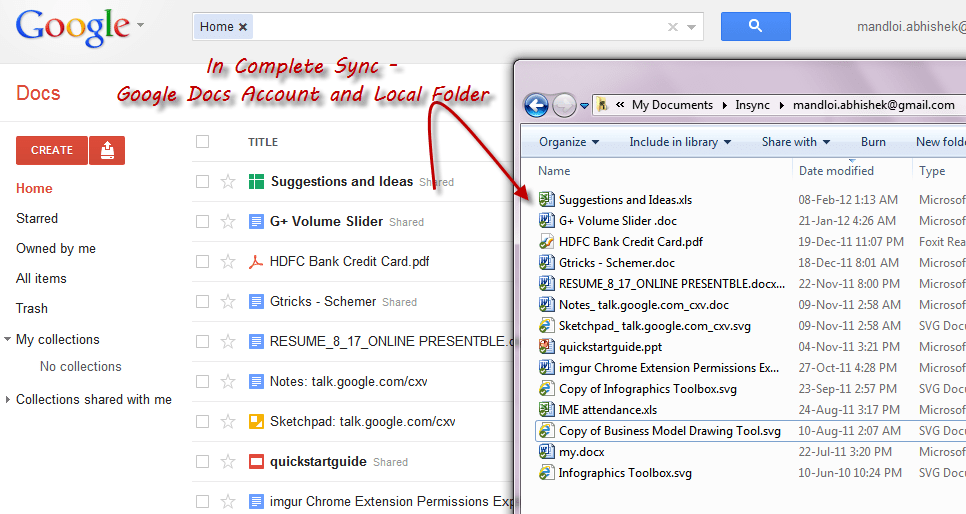Viewport: 966px width, 514px height.
Task: Click the yellow drawing icon of Sketchpad
Action: coord(256,422)
